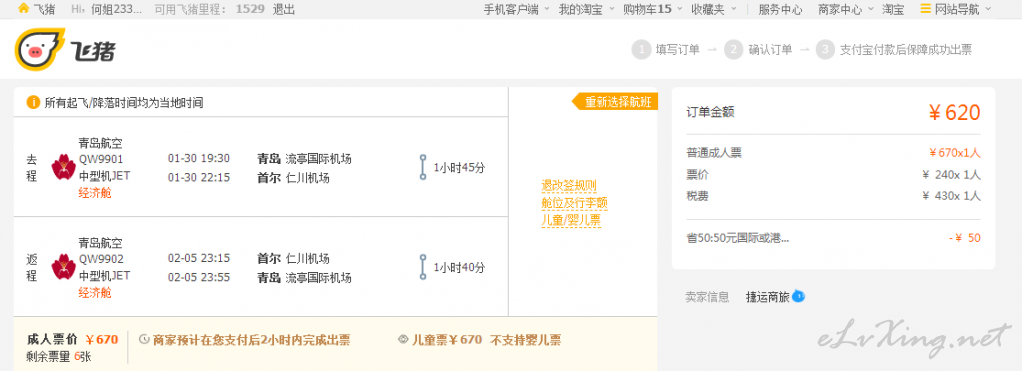
Task: Click the 网站导航 menu icon
Action: tap(926, 9)
